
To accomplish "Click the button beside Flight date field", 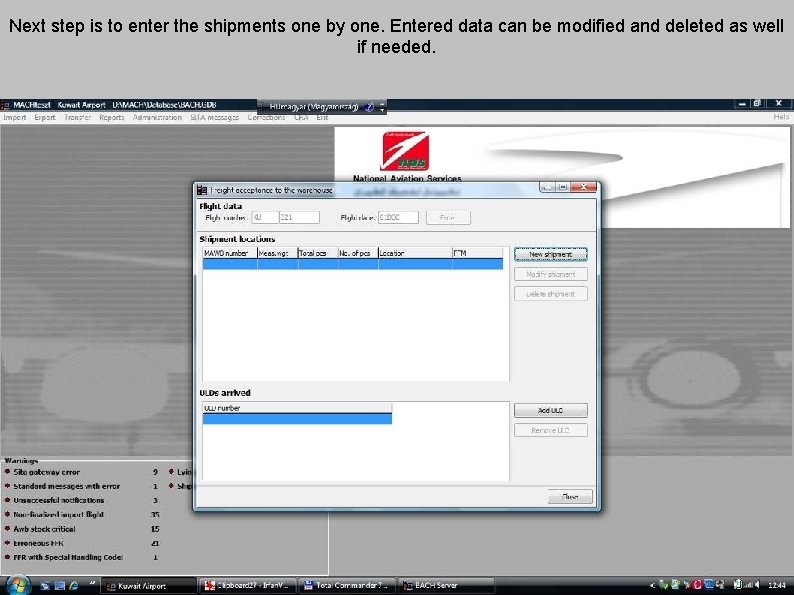I will coord(448,217).
